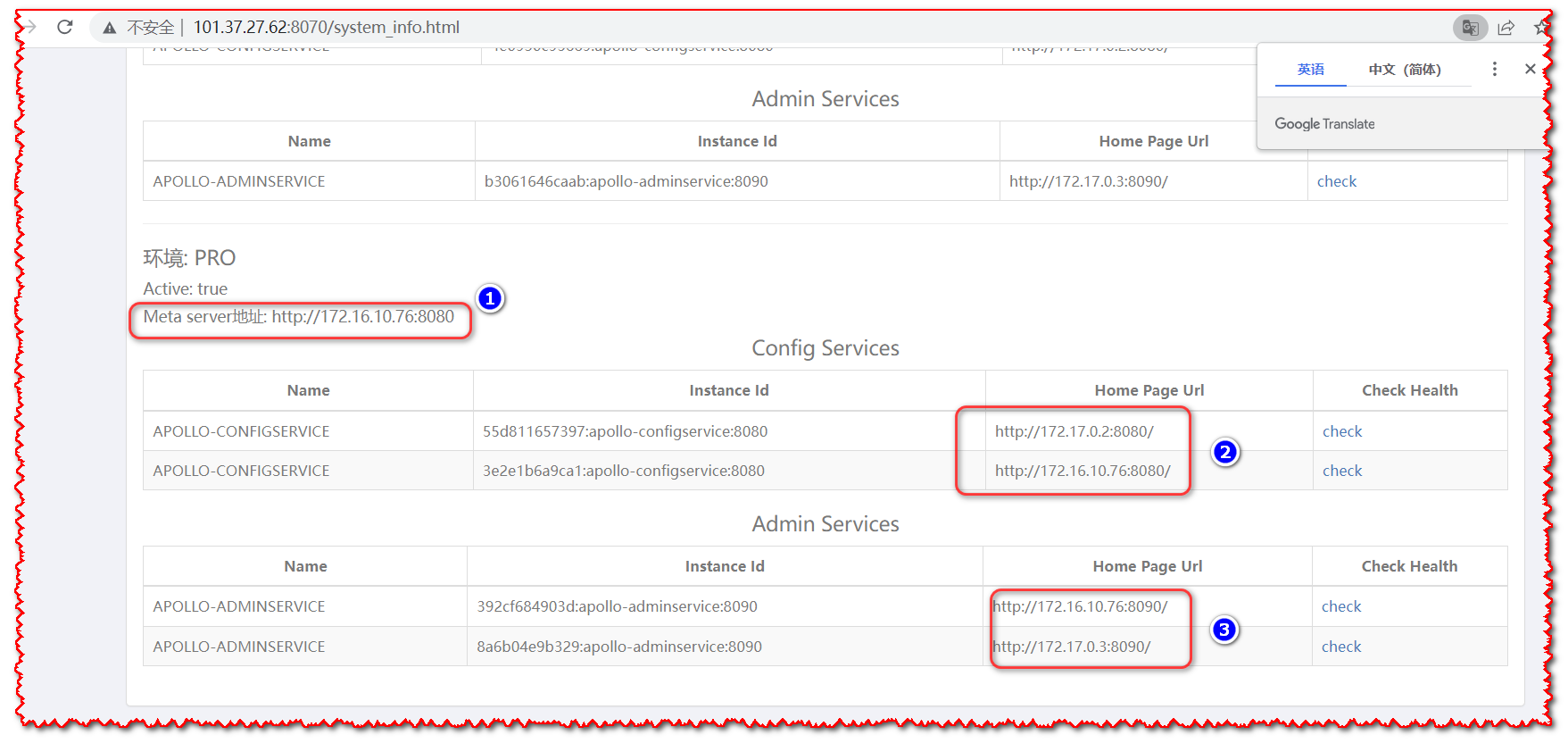The height and width of the screenshot is (743, 1568).
Task: Check health of 55d811657397 config service
Action: 1342,431
